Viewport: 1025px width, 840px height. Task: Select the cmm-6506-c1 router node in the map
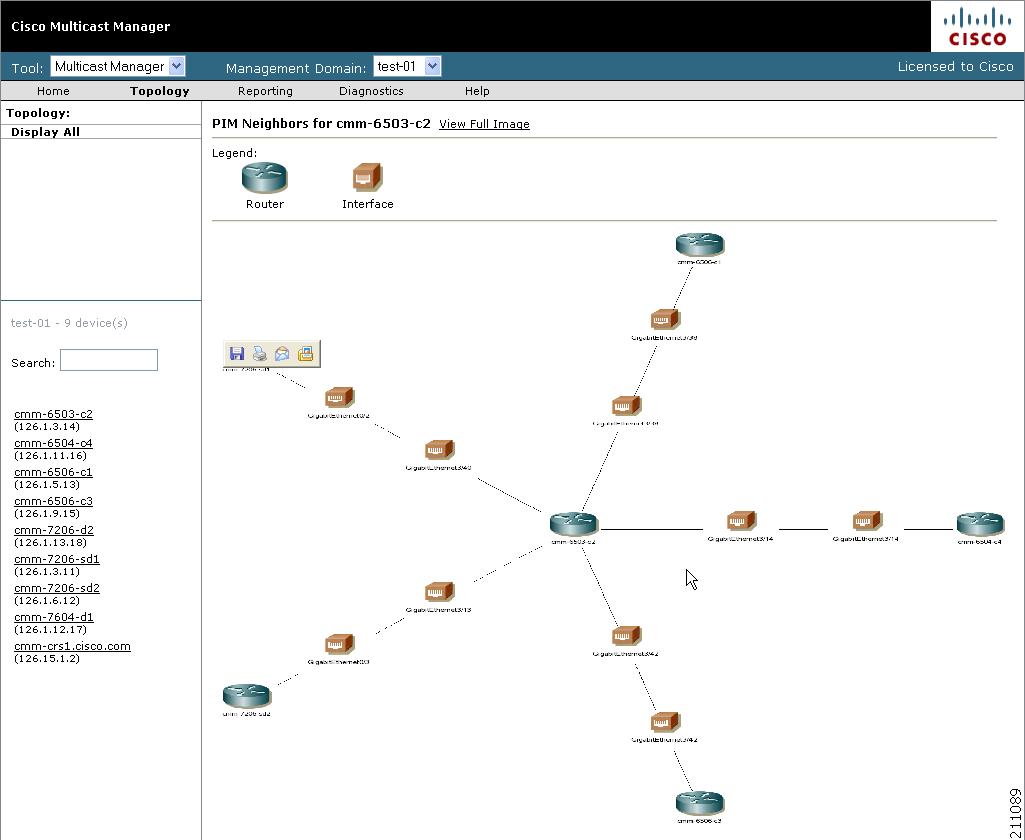(x=700, y=245)
